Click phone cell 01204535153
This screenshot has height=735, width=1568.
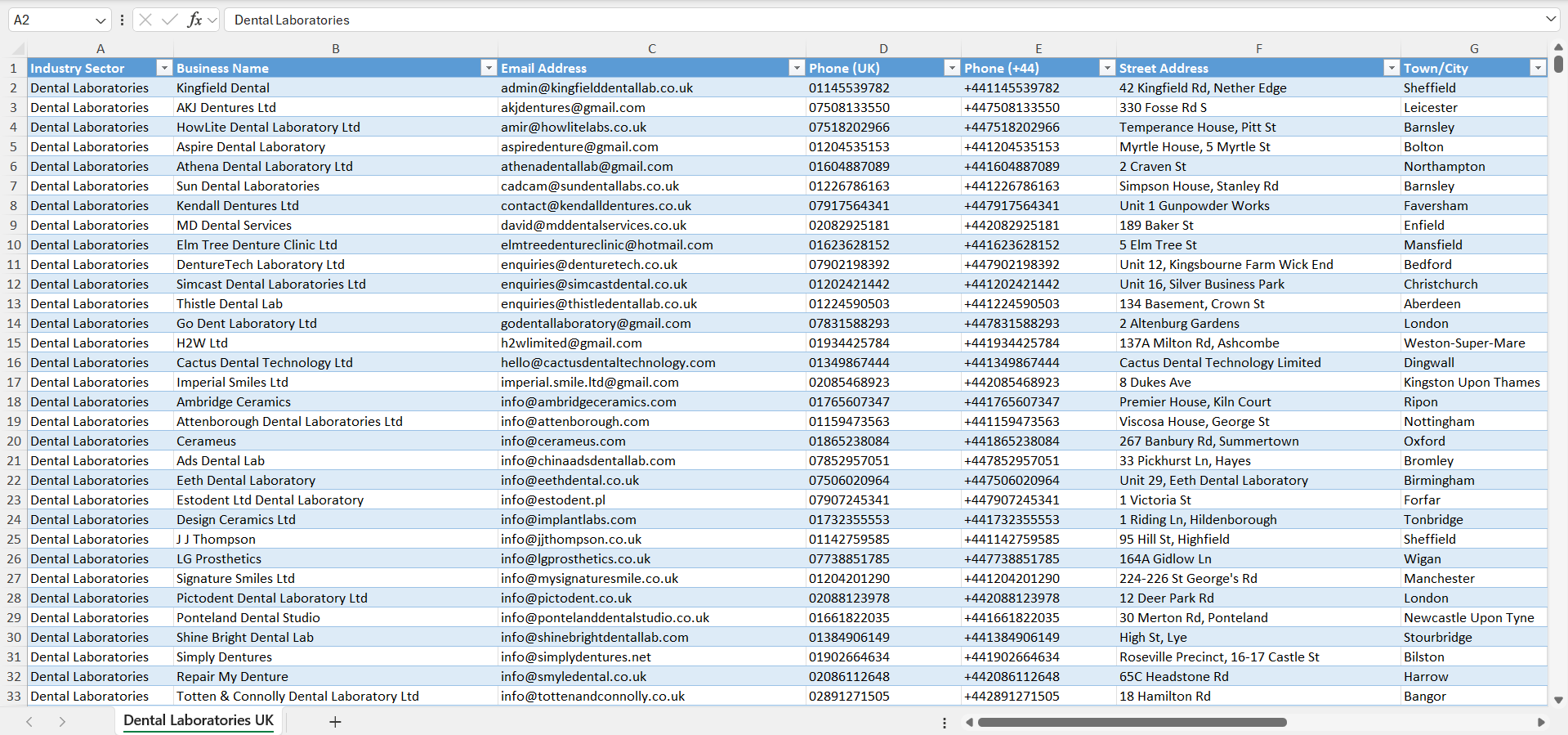pyautogui.click(x=883, y=146)
